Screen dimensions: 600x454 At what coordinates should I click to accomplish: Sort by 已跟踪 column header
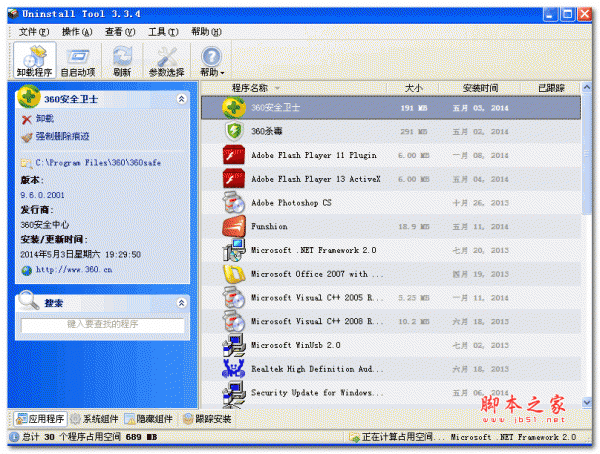tap(551, 88)
